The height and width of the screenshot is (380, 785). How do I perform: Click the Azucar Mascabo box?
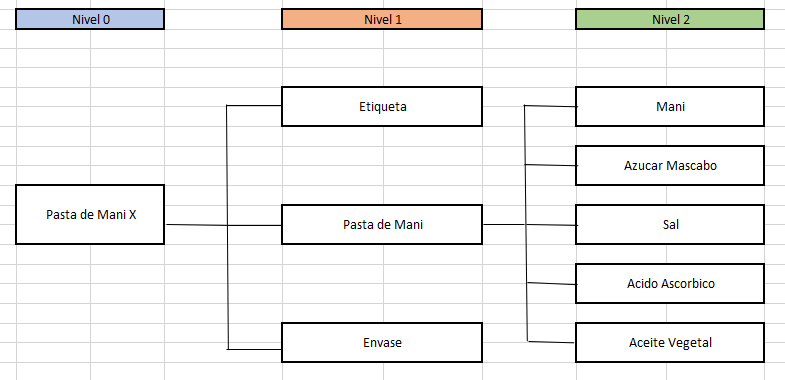(x=670, y=165)
